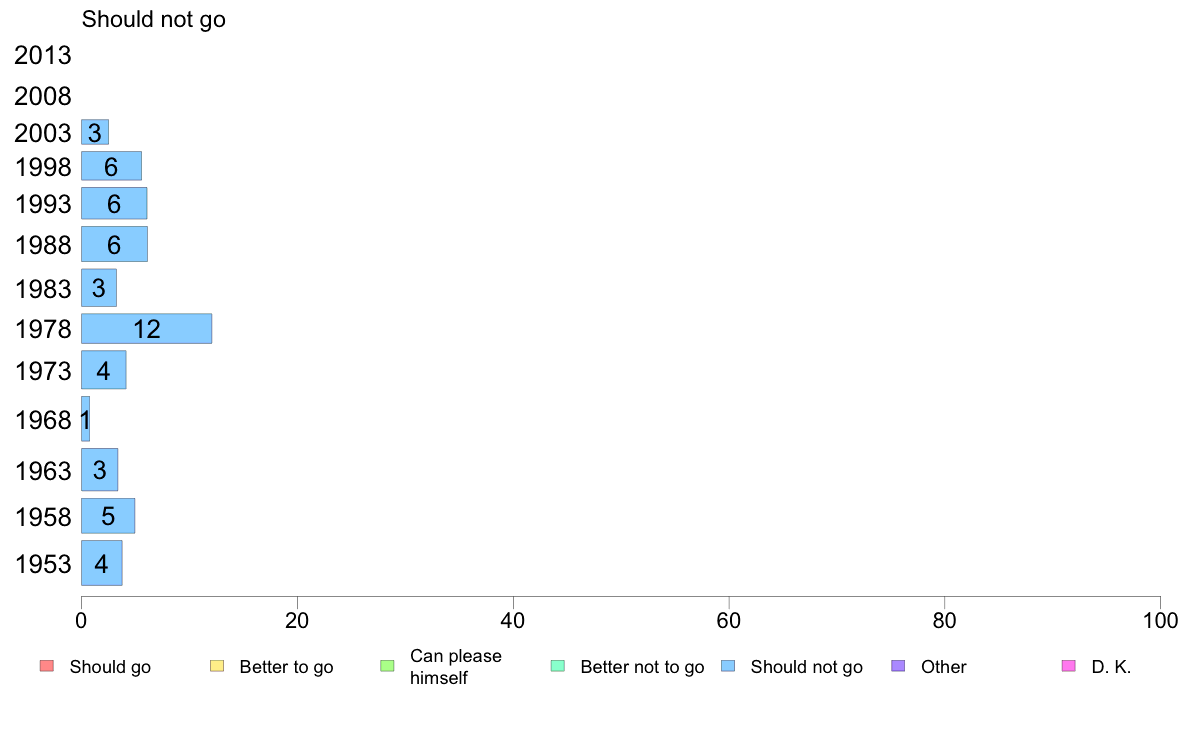Select the 1978 bar showing 12
This screenshot has height=736, width=1188.
pos(146,329)
